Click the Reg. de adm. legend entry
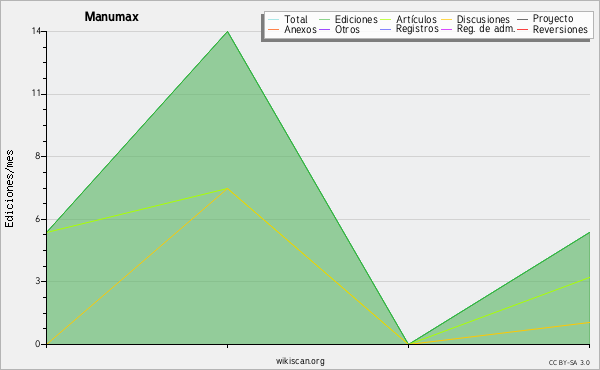Screen dimensions: 600x370 pyautogui.click(x=478, y=29)
